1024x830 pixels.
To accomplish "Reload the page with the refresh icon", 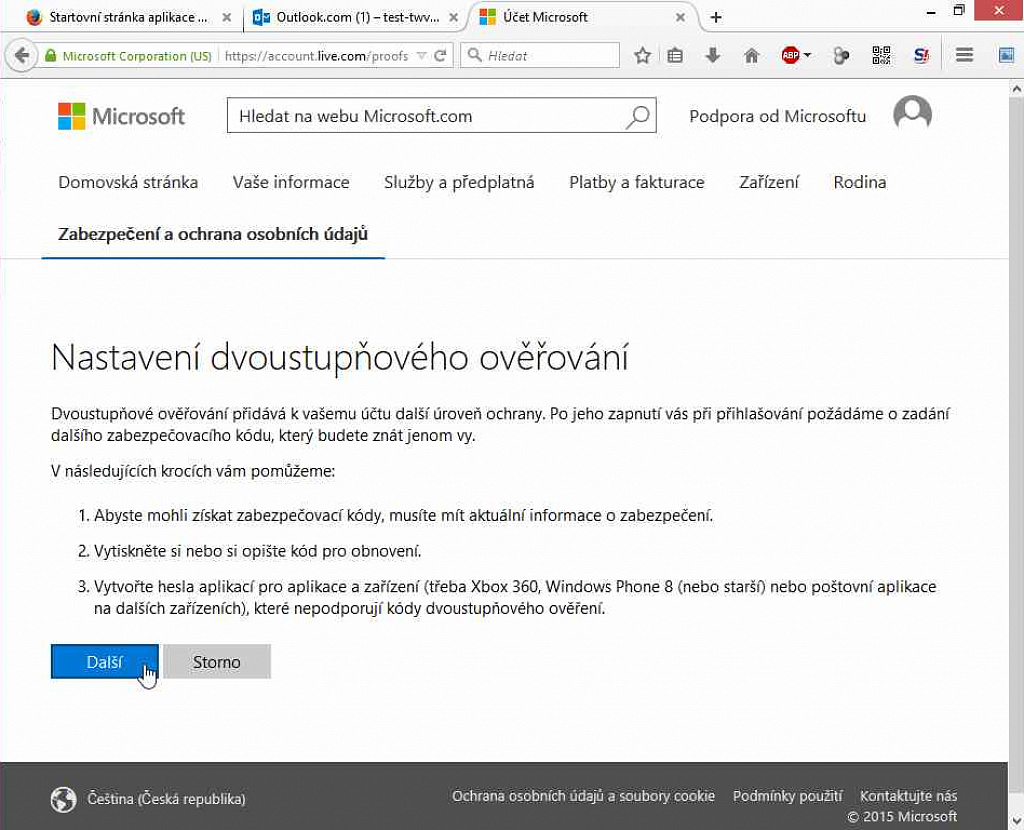I will point(441,56).
